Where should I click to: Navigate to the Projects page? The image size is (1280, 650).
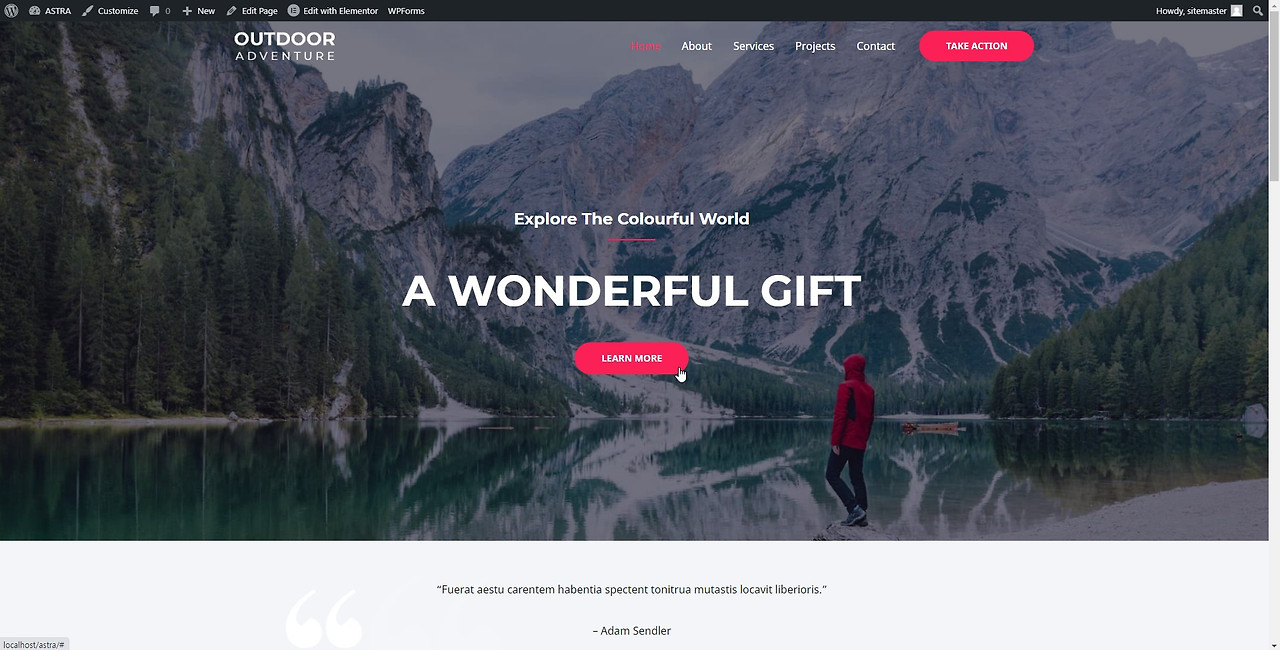[x=815, y=46]
